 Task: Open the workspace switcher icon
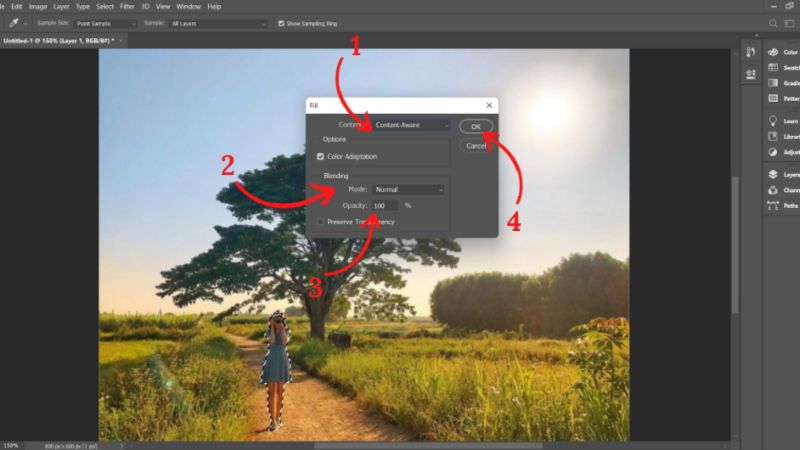click(x=789, y=23)
